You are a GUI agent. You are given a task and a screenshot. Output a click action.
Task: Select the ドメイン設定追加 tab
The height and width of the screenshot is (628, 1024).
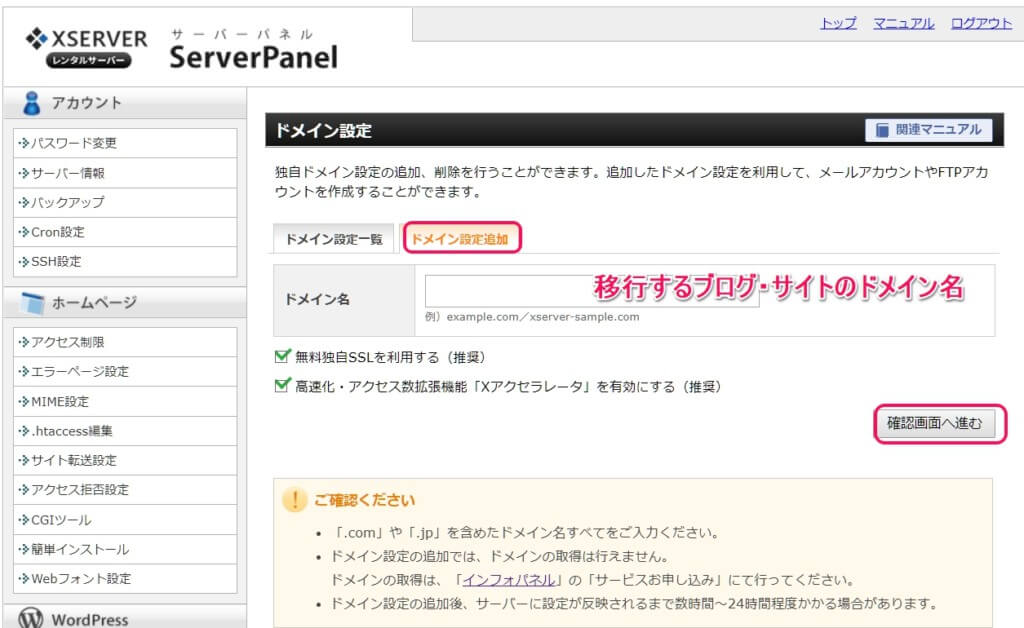[x=460, y=239]
